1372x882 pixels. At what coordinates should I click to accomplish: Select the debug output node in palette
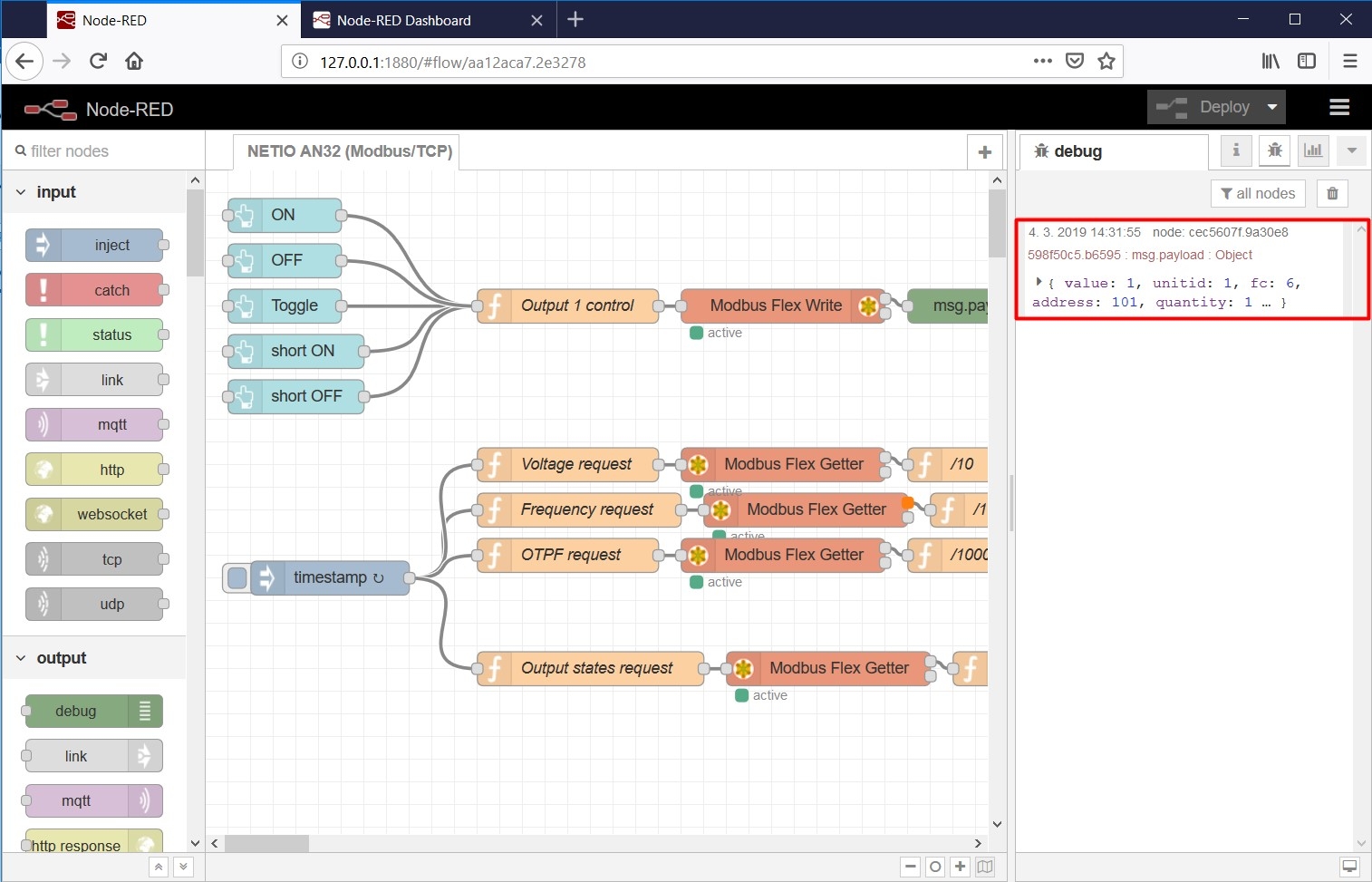pos(94,711)
